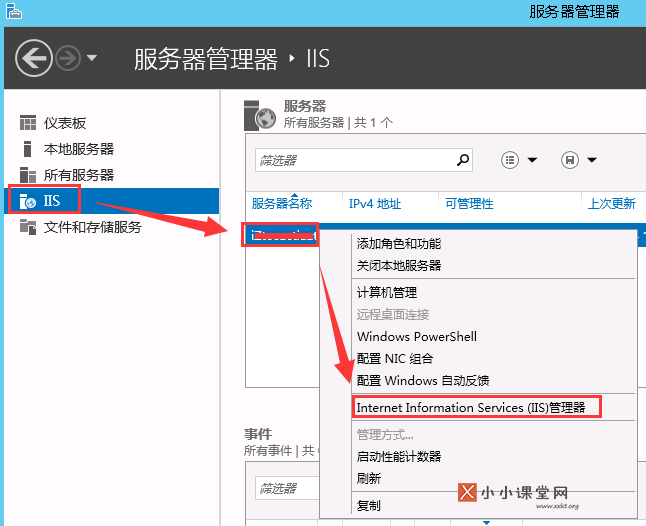
Task: Open 文件和存储服务 in the sidebar
Action: [x=93, y=227]
